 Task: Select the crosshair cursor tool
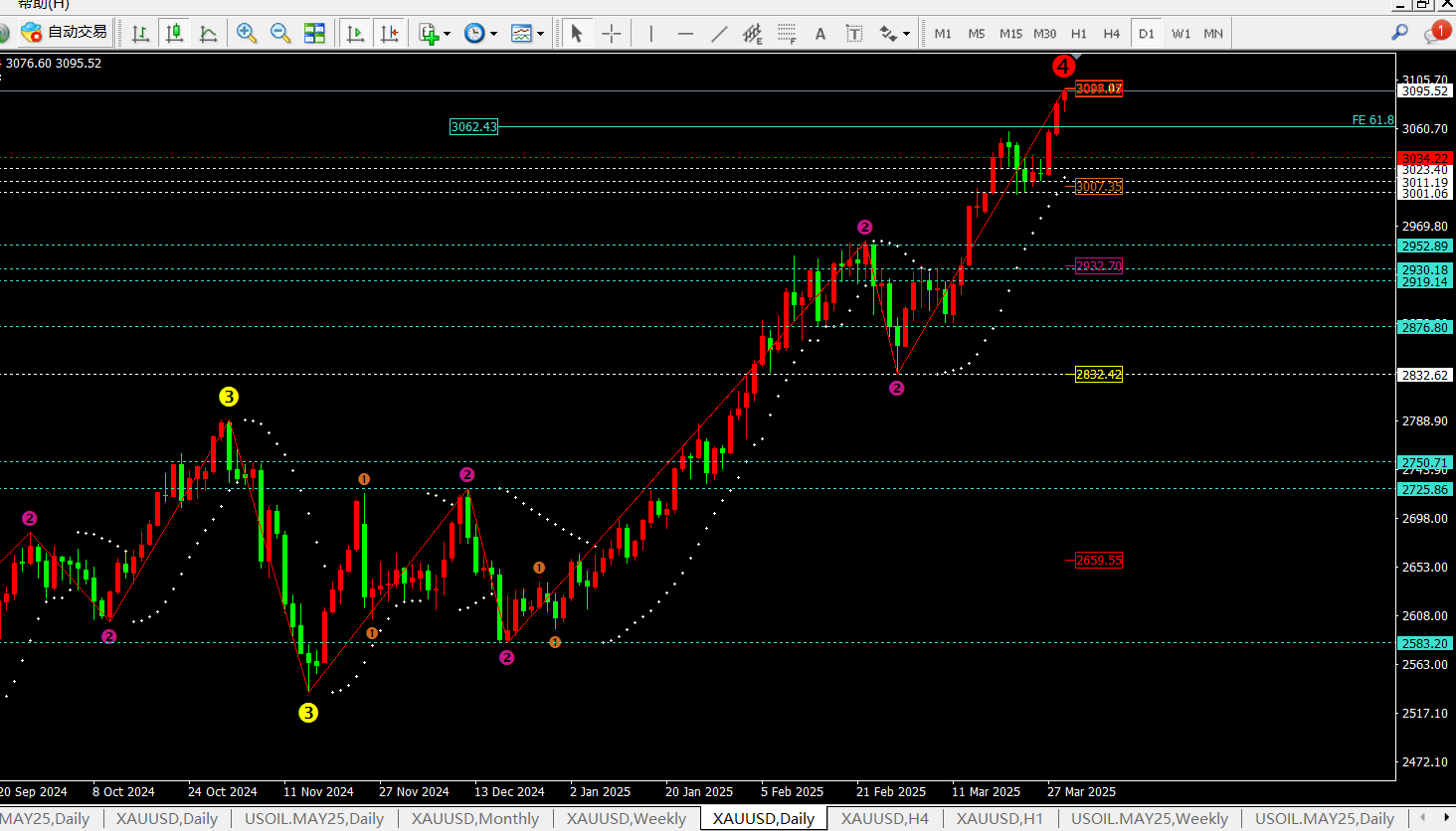point(611,34)
